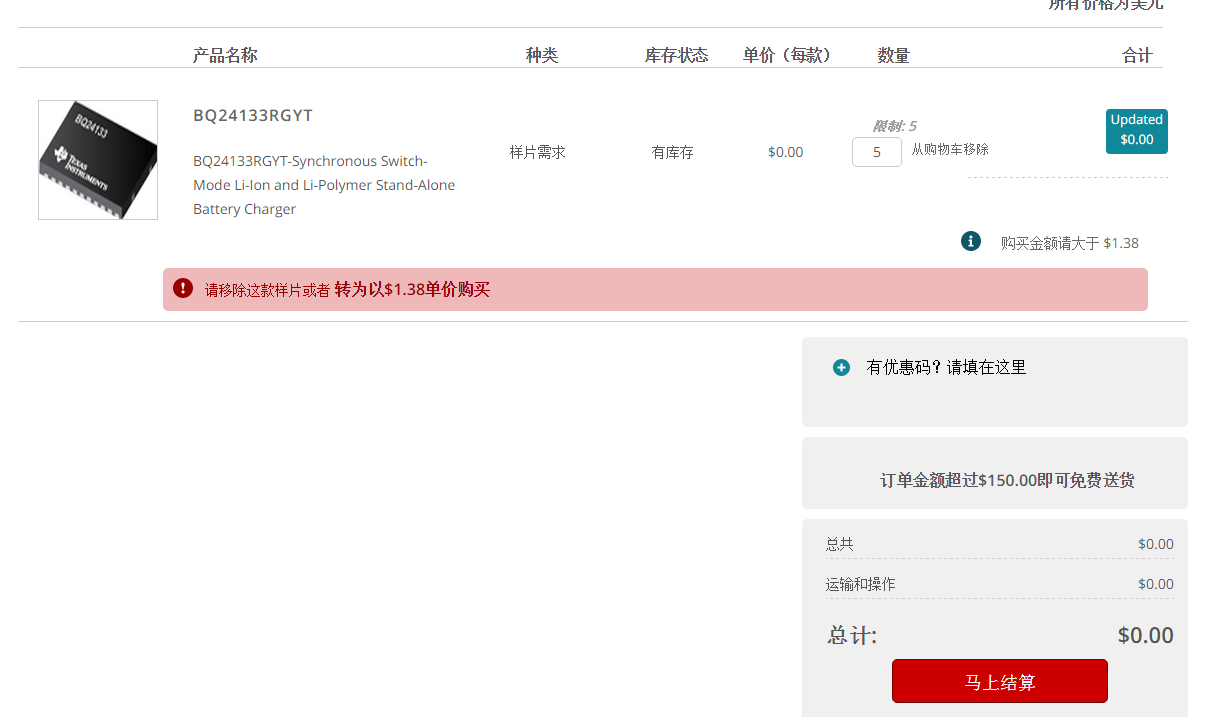Click the BQ24133 chip product thumbnail
This screenshot has height=717, width=1212.
[98, 160]
